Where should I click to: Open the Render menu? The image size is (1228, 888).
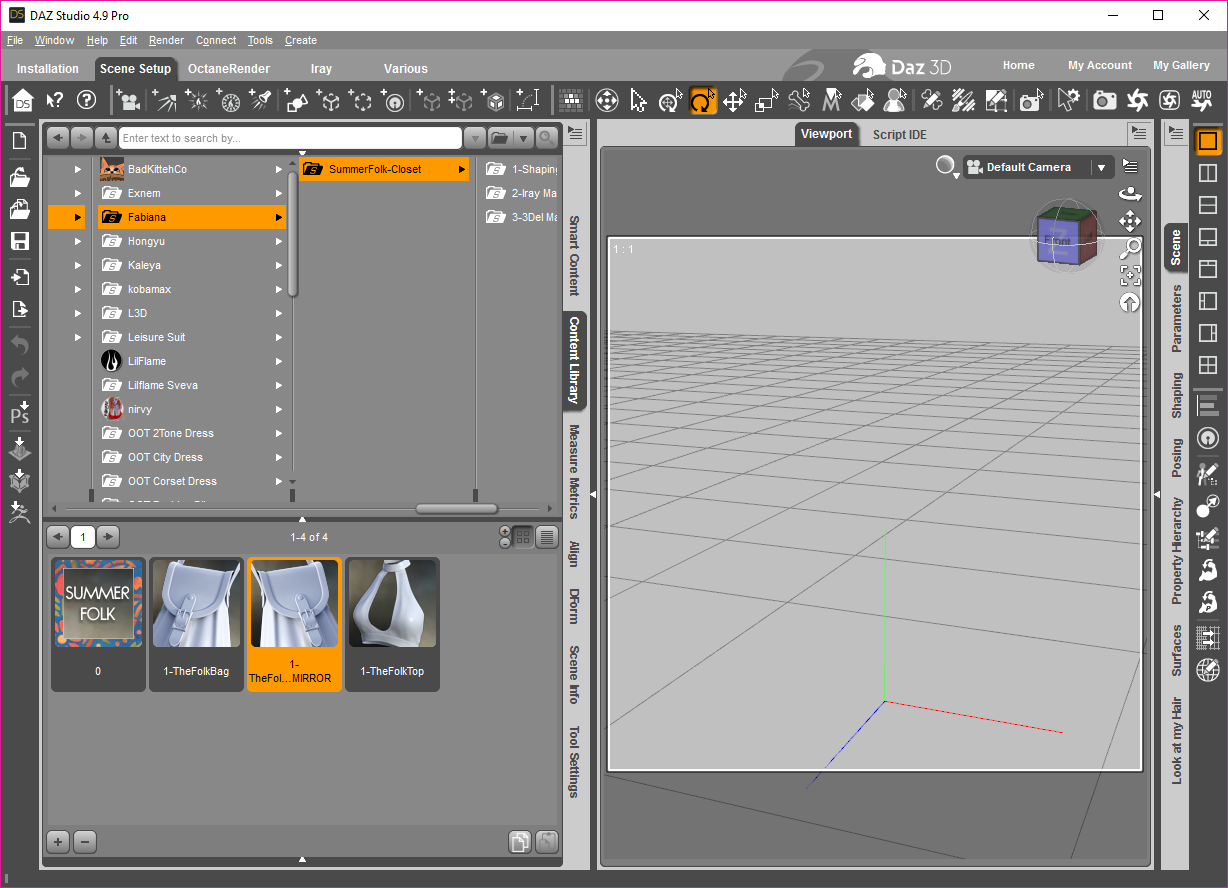coord(166,41)
